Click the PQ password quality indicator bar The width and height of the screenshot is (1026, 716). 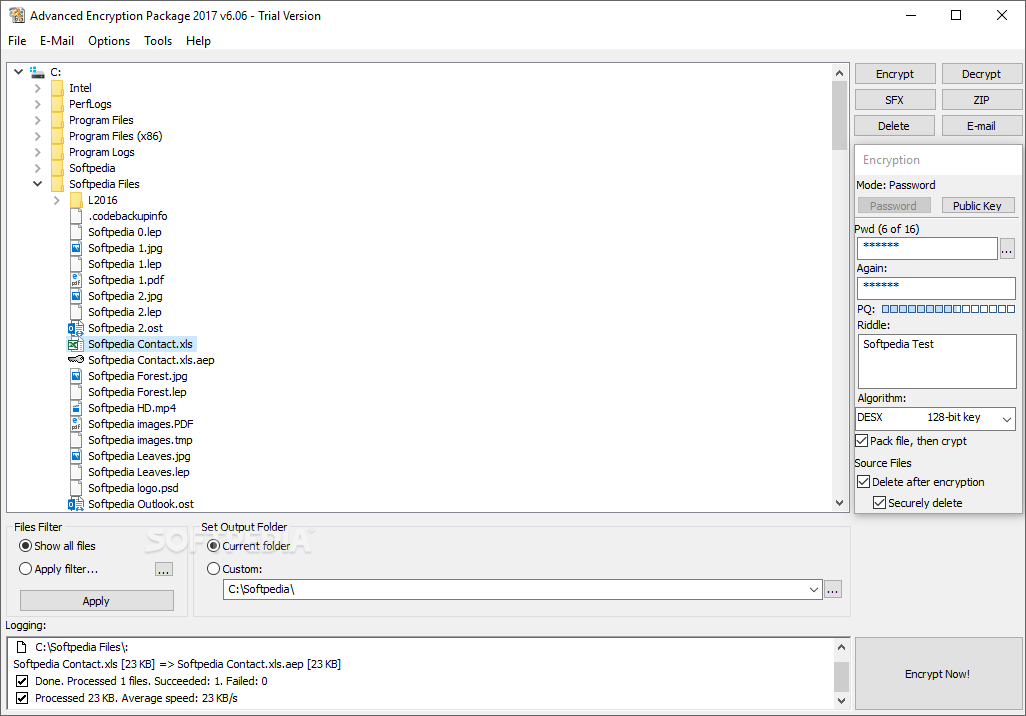pos(948,309)
